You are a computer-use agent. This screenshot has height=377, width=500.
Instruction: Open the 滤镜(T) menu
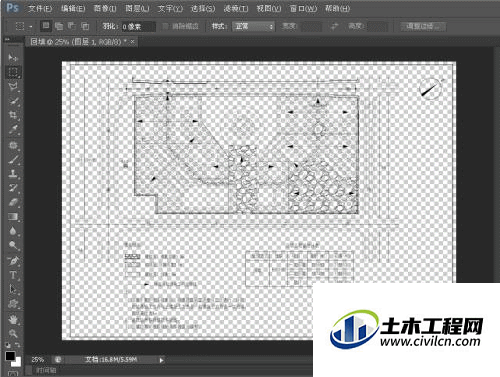236,8
